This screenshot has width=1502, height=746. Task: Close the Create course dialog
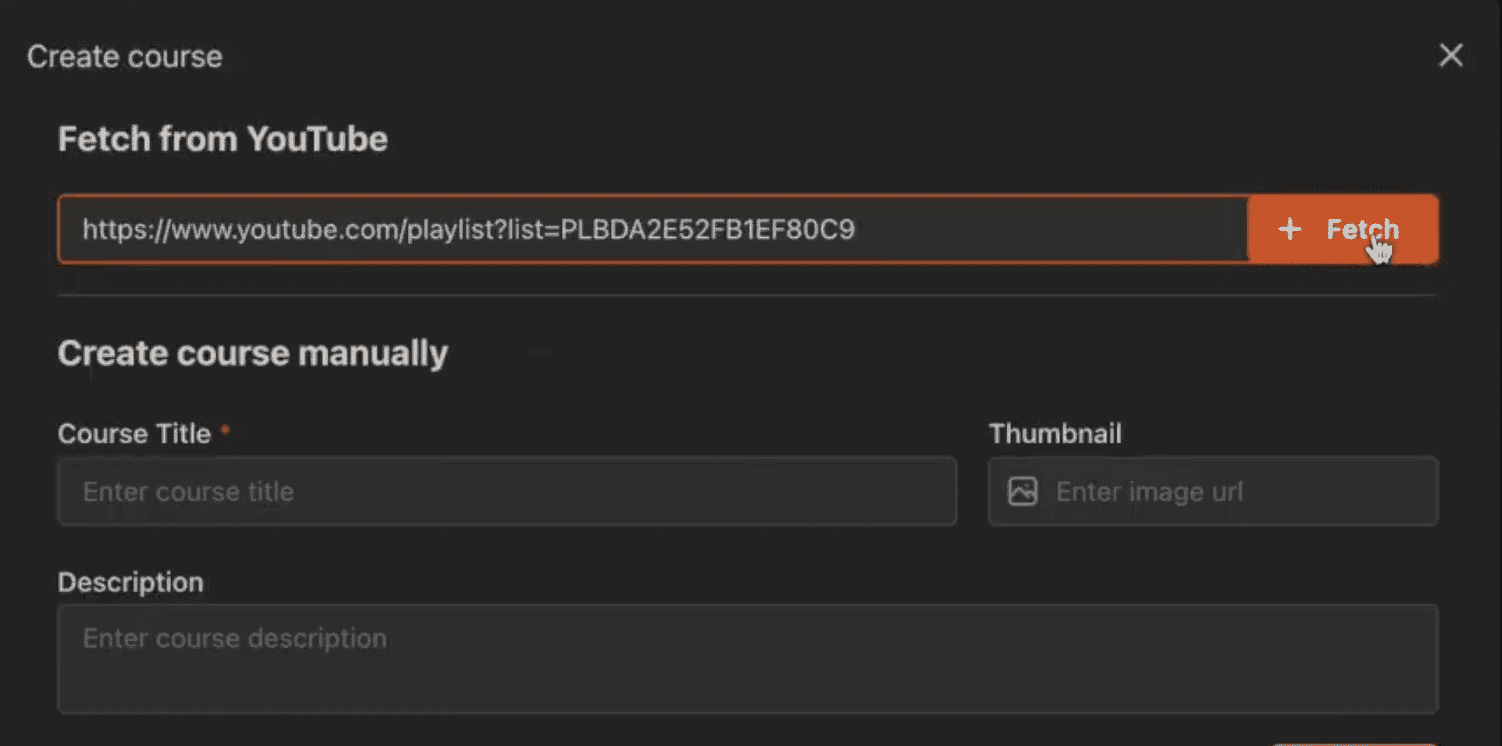coord(1450,56)
